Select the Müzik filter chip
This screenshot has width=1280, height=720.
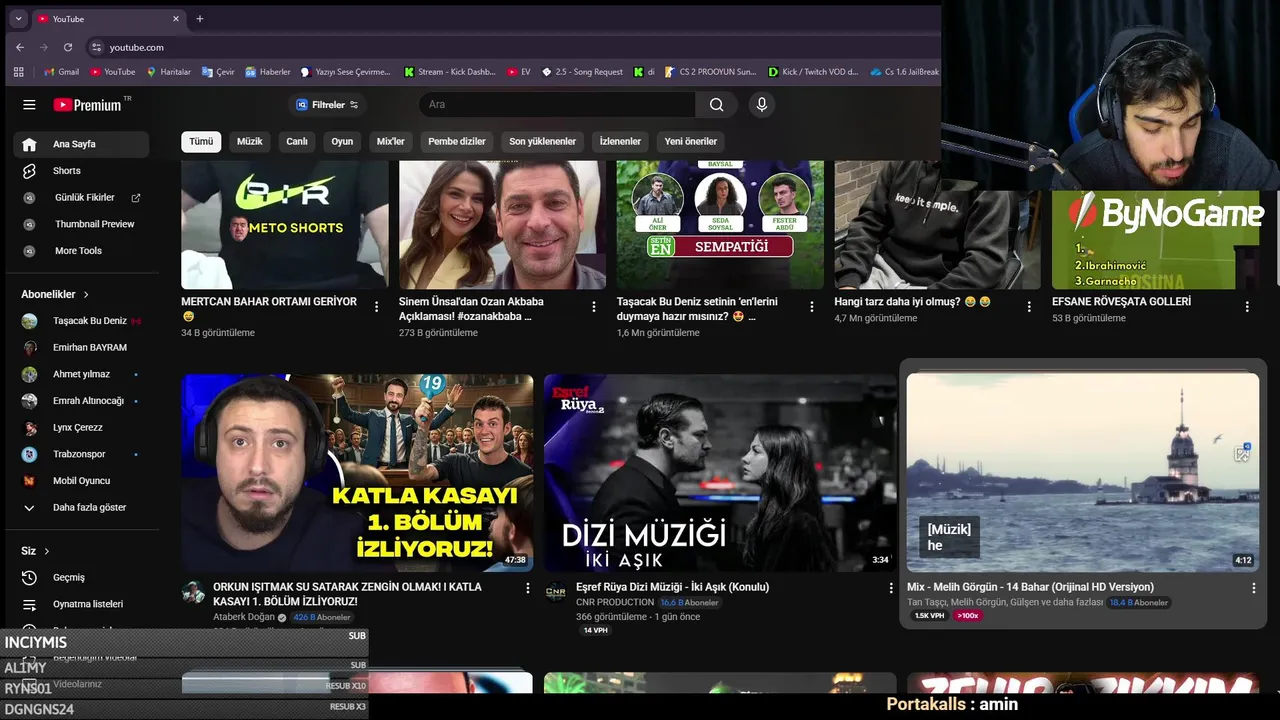pos(249,141)
